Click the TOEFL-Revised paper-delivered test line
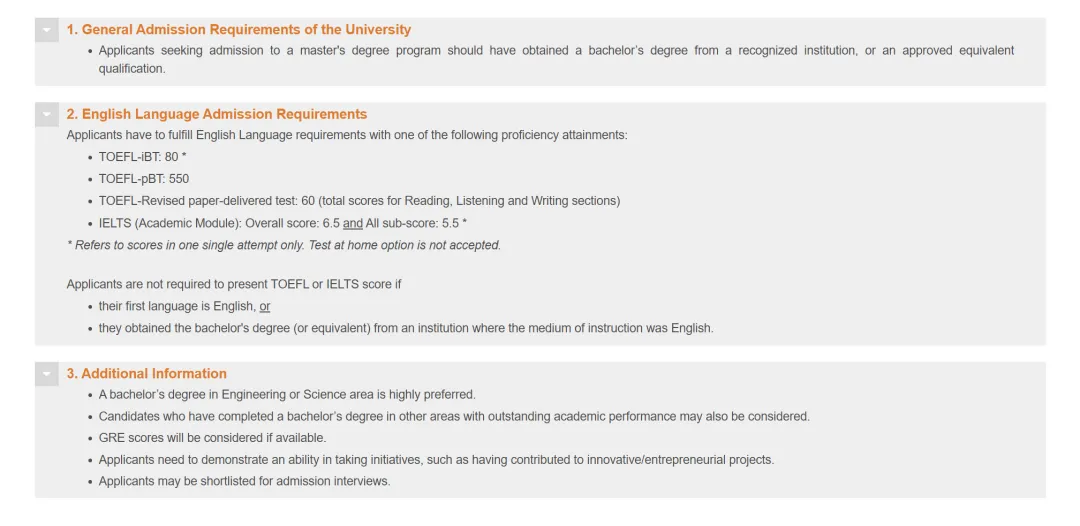This screenshot has width=1080, height=526. 359,201
